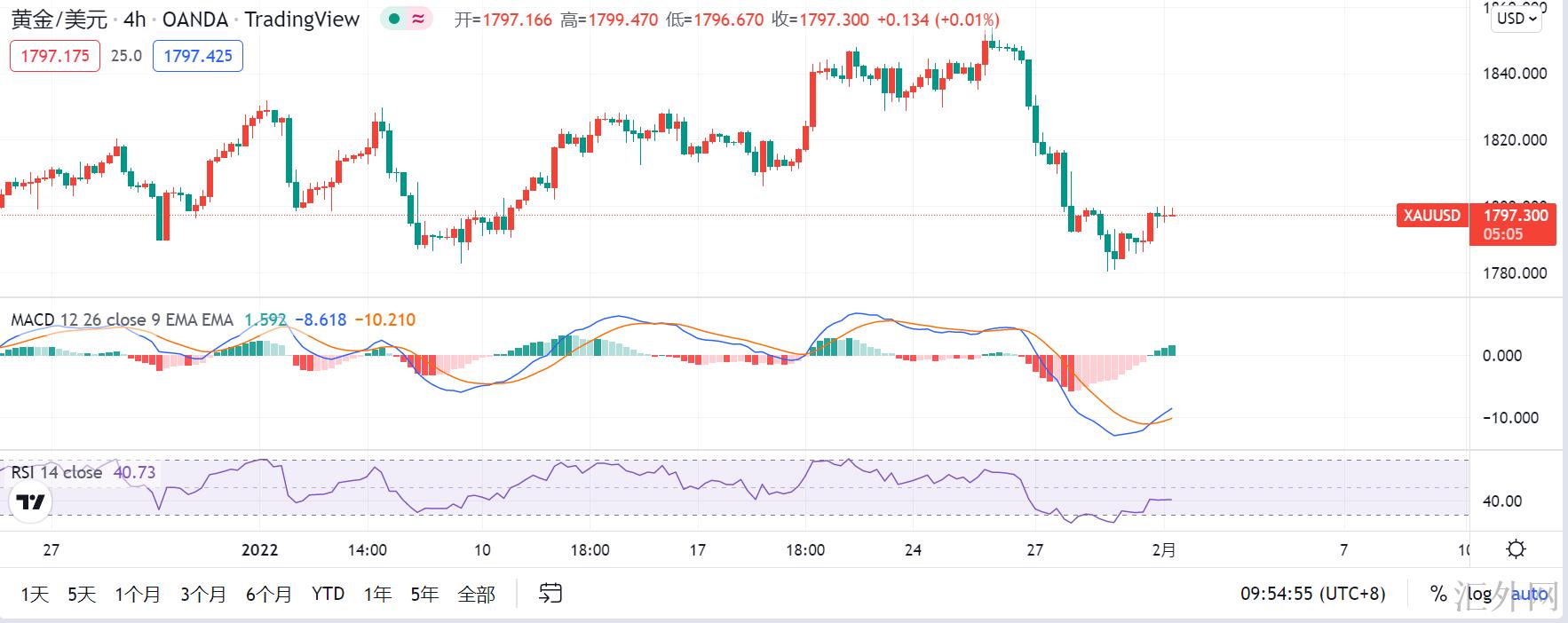This screenshot has width=1568, height=623.
Task: Click the blue buy price 1797.425
Action: pos(198,56)
